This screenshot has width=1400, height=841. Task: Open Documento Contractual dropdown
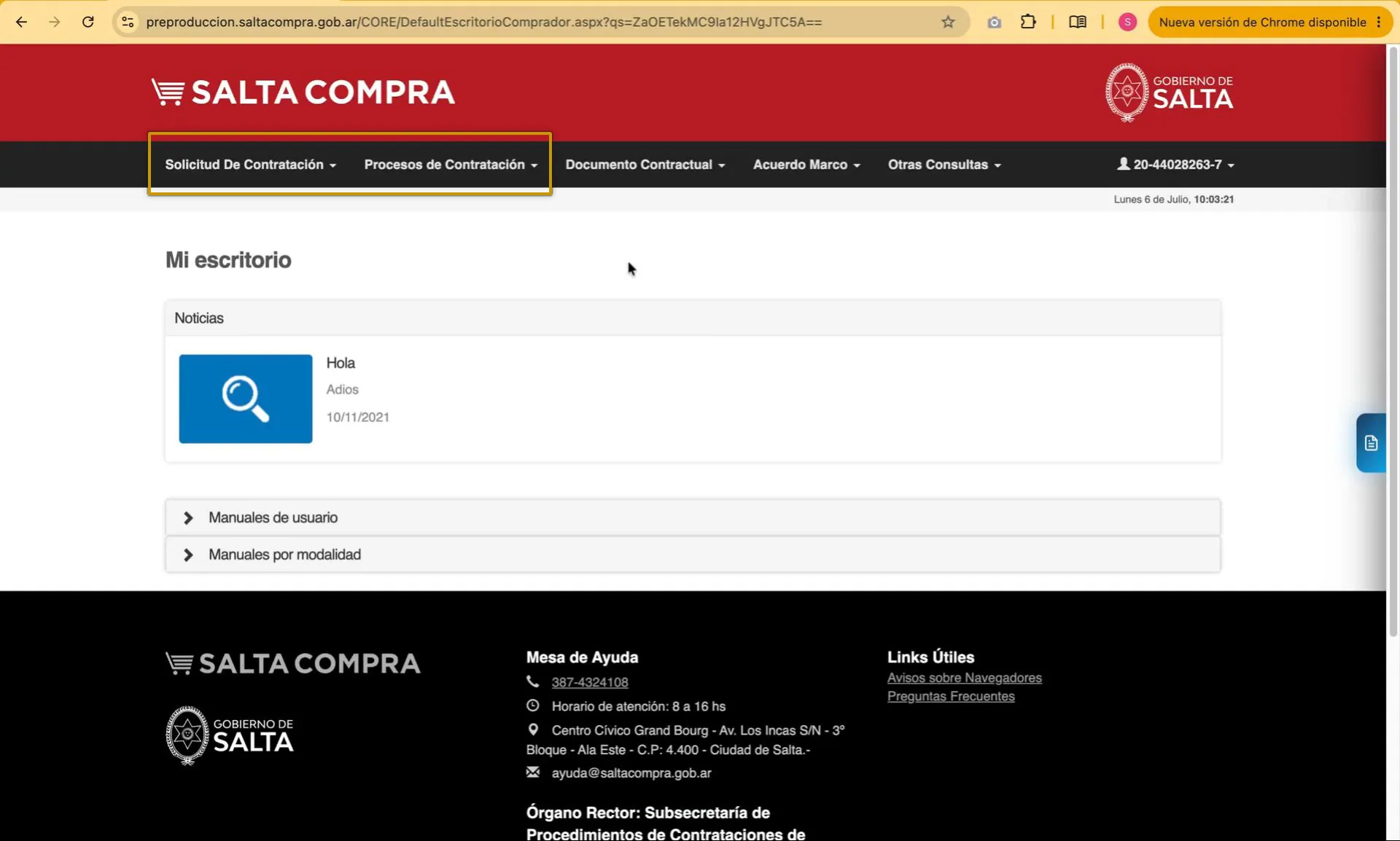tap(645, 165)
